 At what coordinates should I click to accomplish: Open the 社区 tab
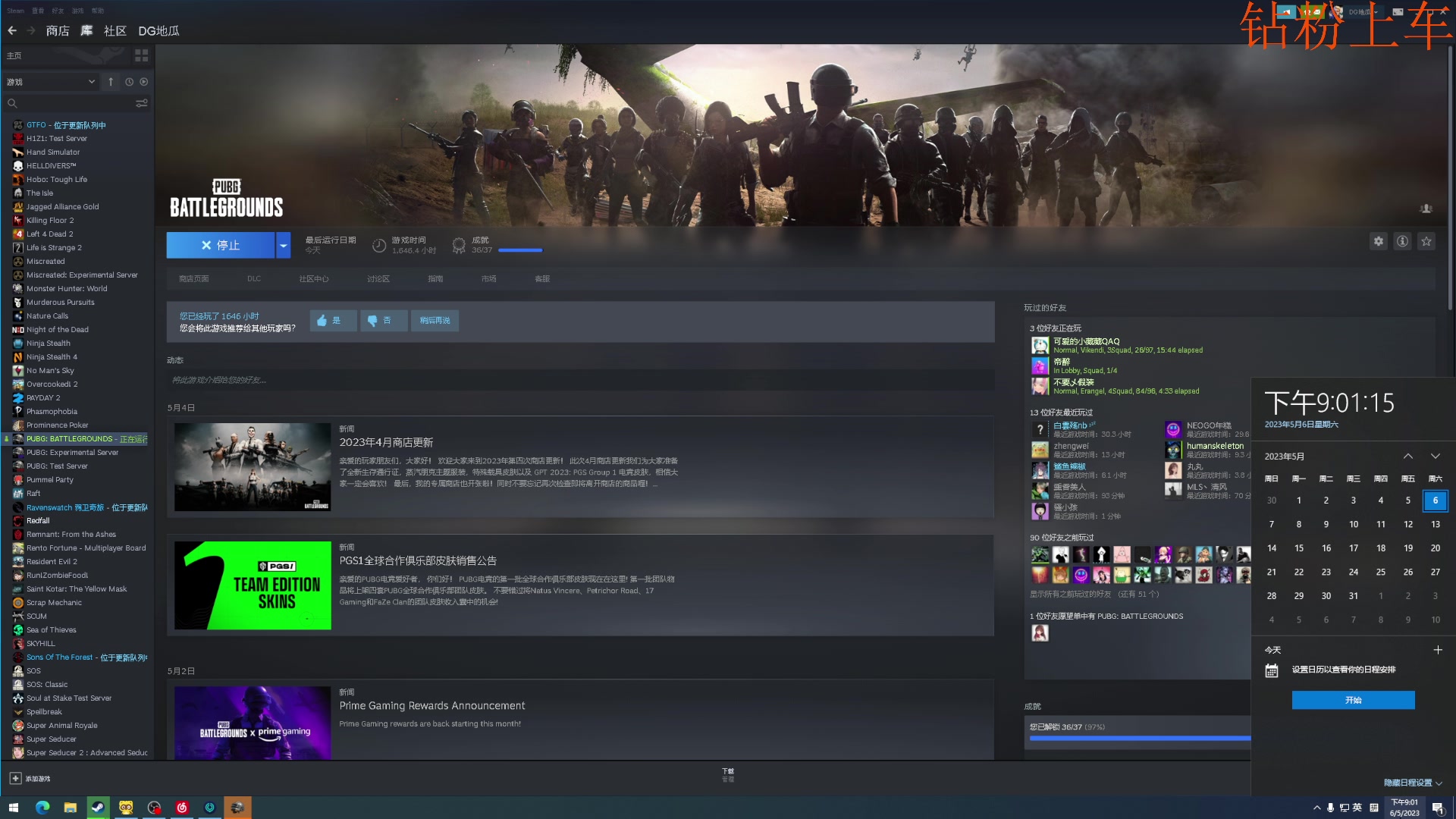point(115,30)
